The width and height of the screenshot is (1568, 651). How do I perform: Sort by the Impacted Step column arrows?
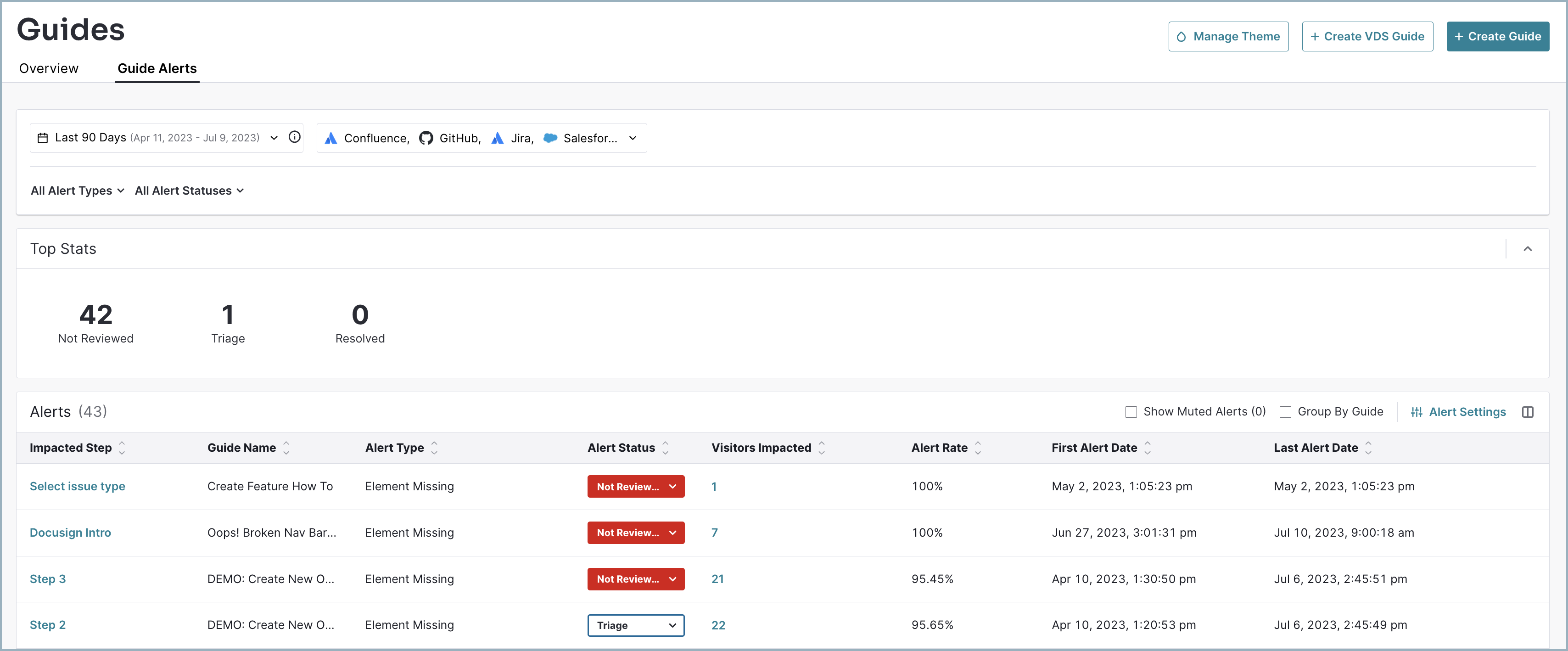pos(122,448)
